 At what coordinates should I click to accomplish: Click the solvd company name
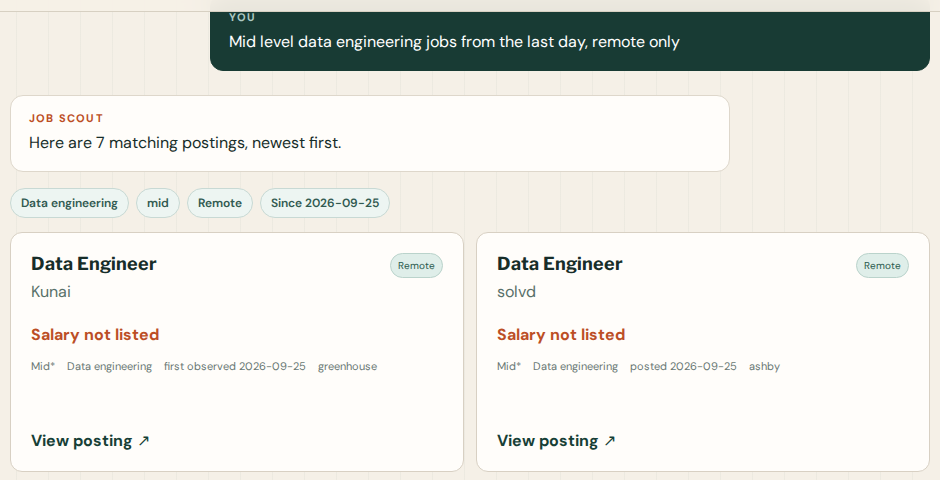click(516, 292)
